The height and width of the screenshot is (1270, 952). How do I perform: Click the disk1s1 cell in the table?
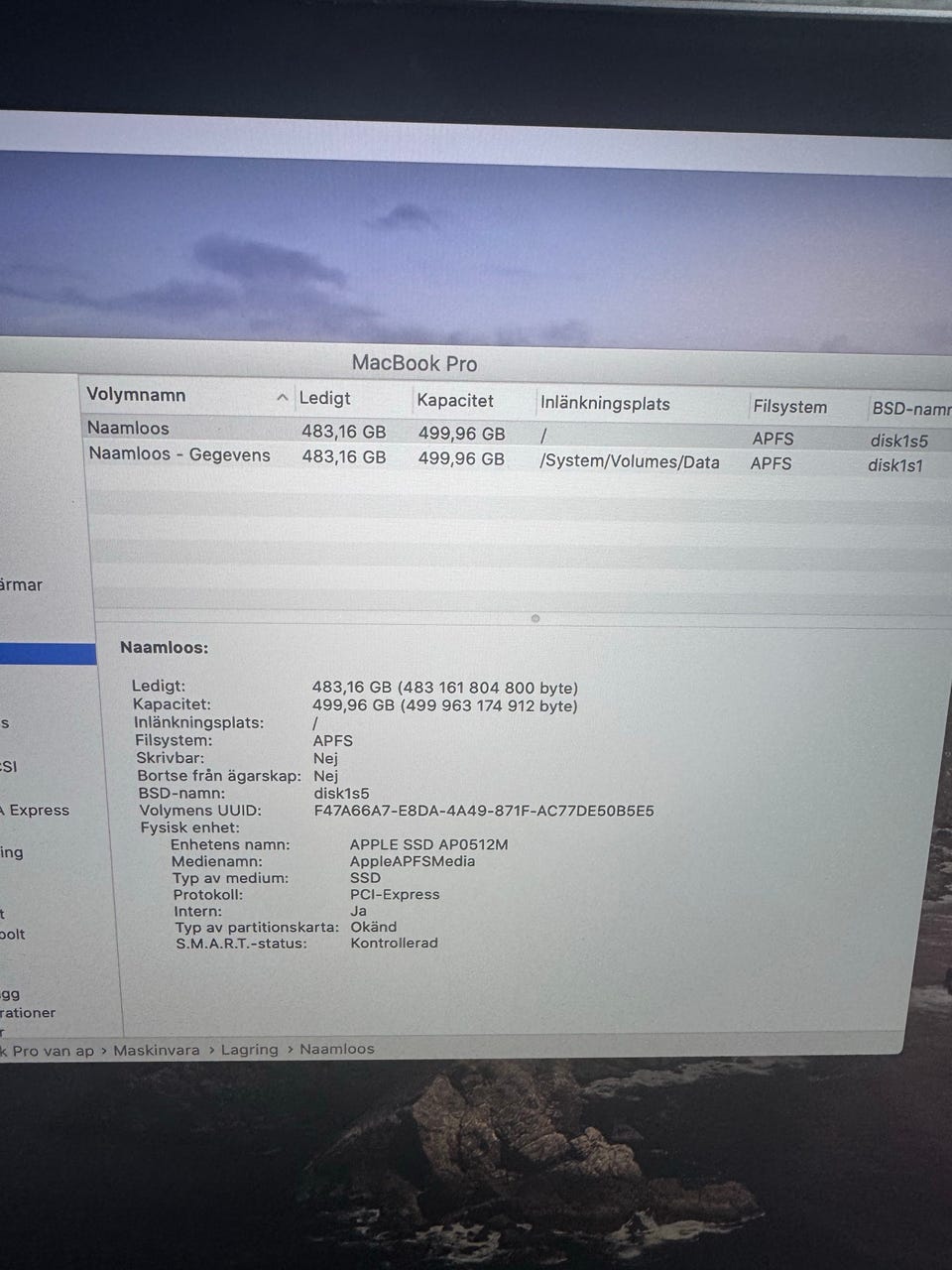tap(895, 464)
